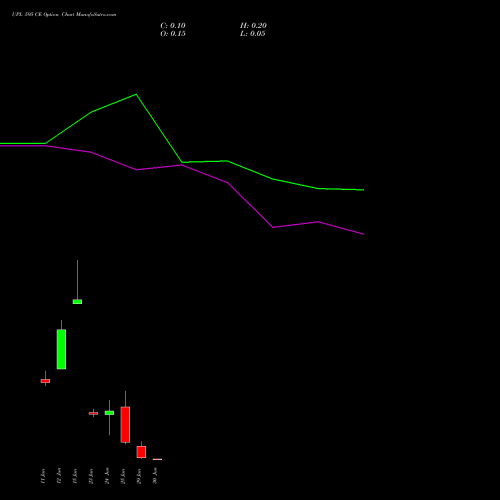Click the high value H: 0.20
Screen dimensions: 500x500
pyautogui.click(x=253, y=26)
